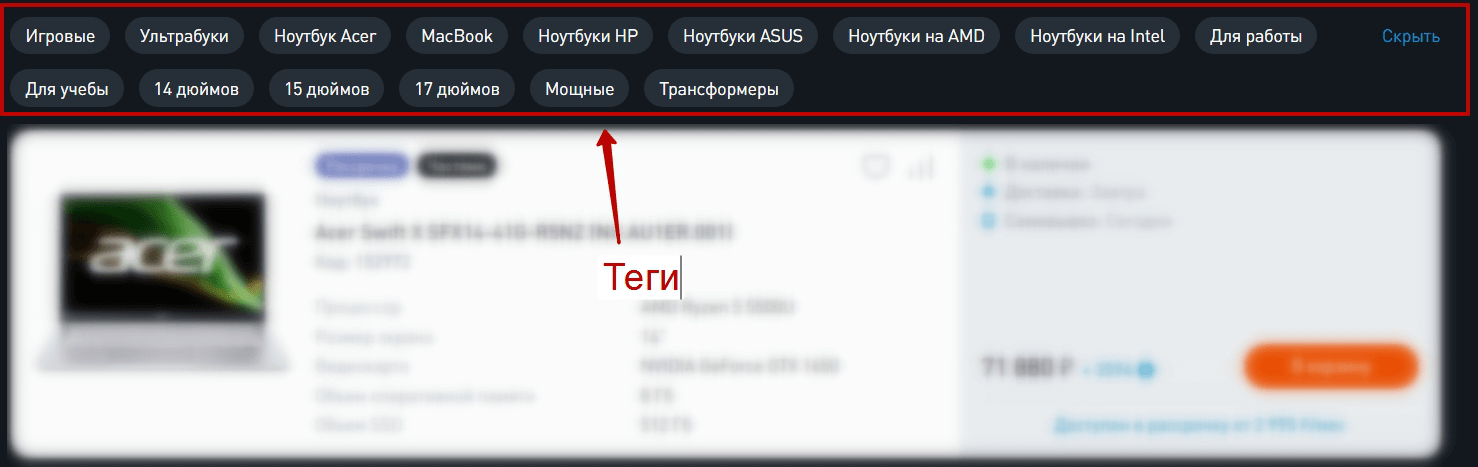Click the orange add-to-cart button

(1331, 367)
